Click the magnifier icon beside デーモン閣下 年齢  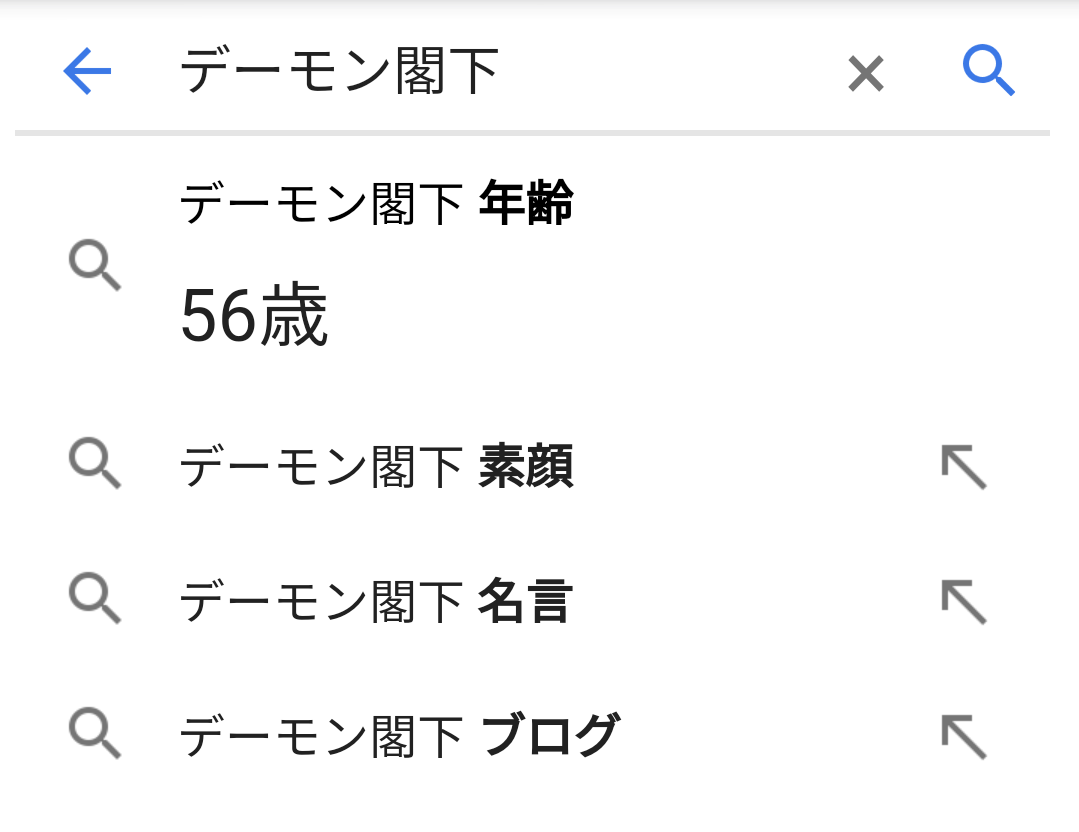[x=95, y=267]
